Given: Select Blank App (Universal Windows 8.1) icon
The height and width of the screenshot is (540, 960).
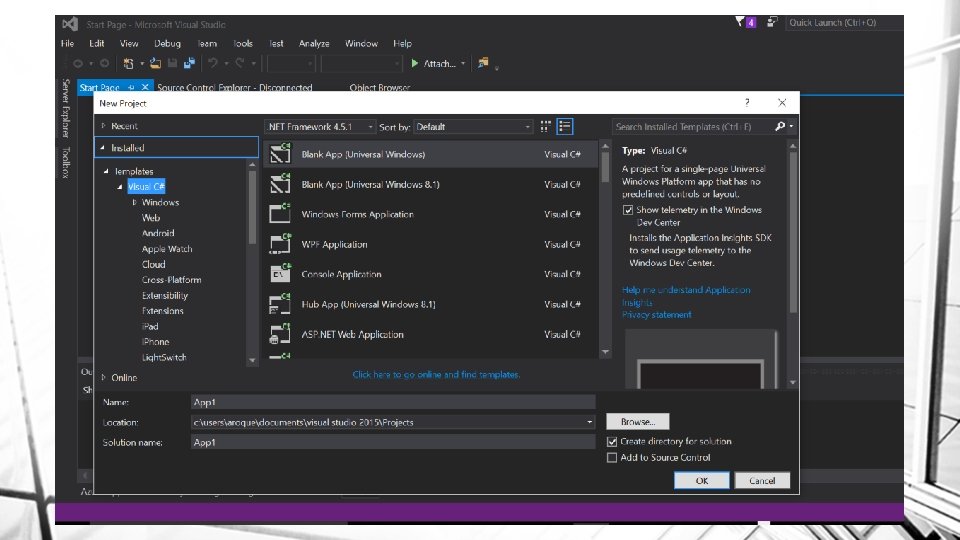Looking at the screenshot, I should pos(280,184).
